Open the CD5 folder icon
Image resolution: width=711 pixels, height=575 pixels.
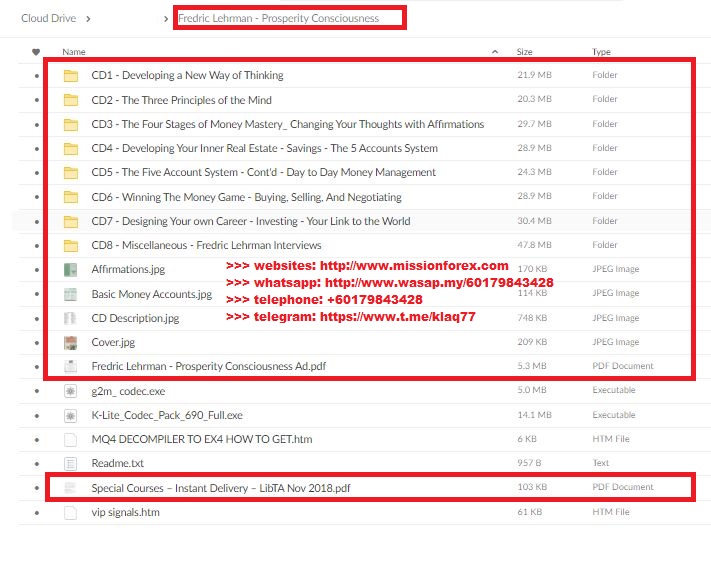[71, 172]
